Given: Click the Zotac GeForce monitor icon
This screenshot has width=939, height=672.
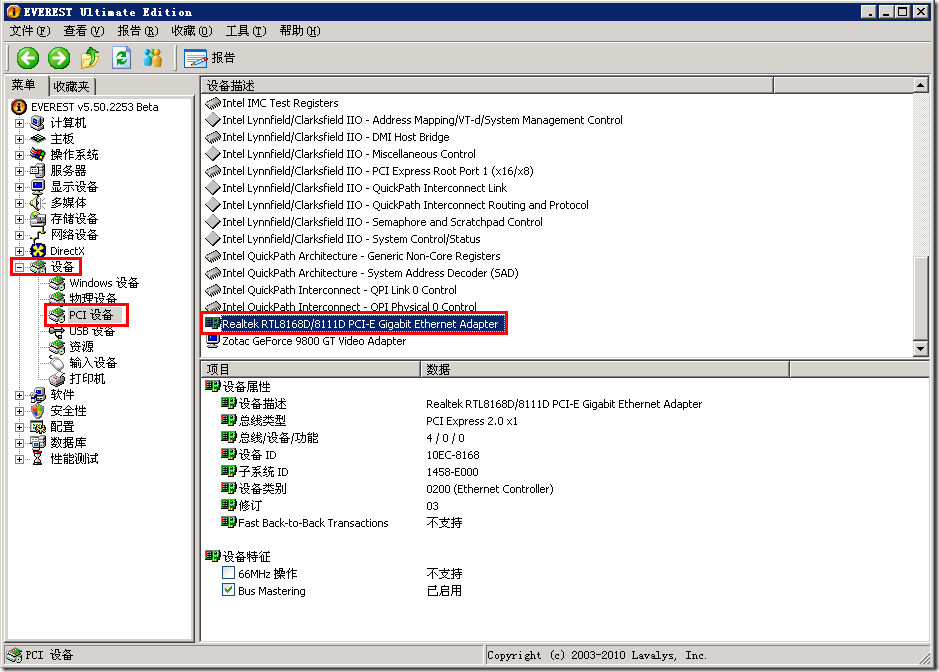Looking at the screenshot, I should pos(213,341).
